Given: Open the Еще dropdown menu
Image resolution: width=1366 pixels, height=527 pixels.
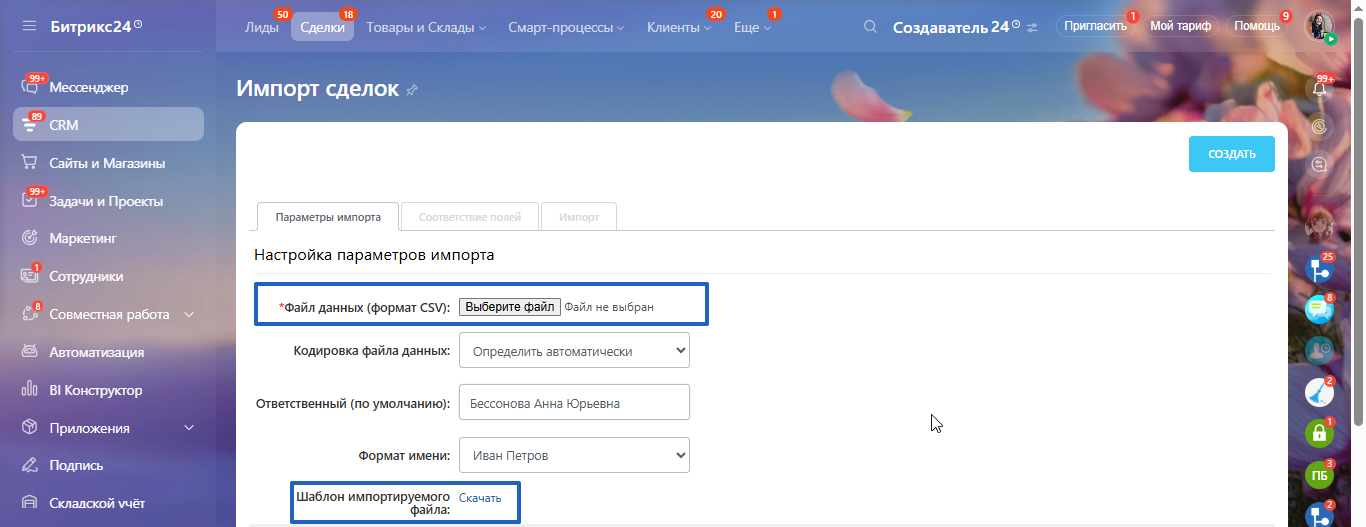Looking at the screenshot, I should [x=752, y=28].
